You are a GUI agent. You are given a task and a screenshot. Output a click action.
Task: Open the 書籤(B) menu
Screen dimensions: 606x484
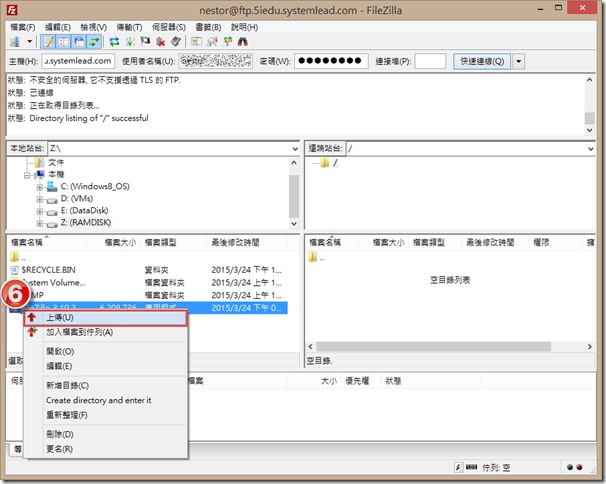coord(208,27)
